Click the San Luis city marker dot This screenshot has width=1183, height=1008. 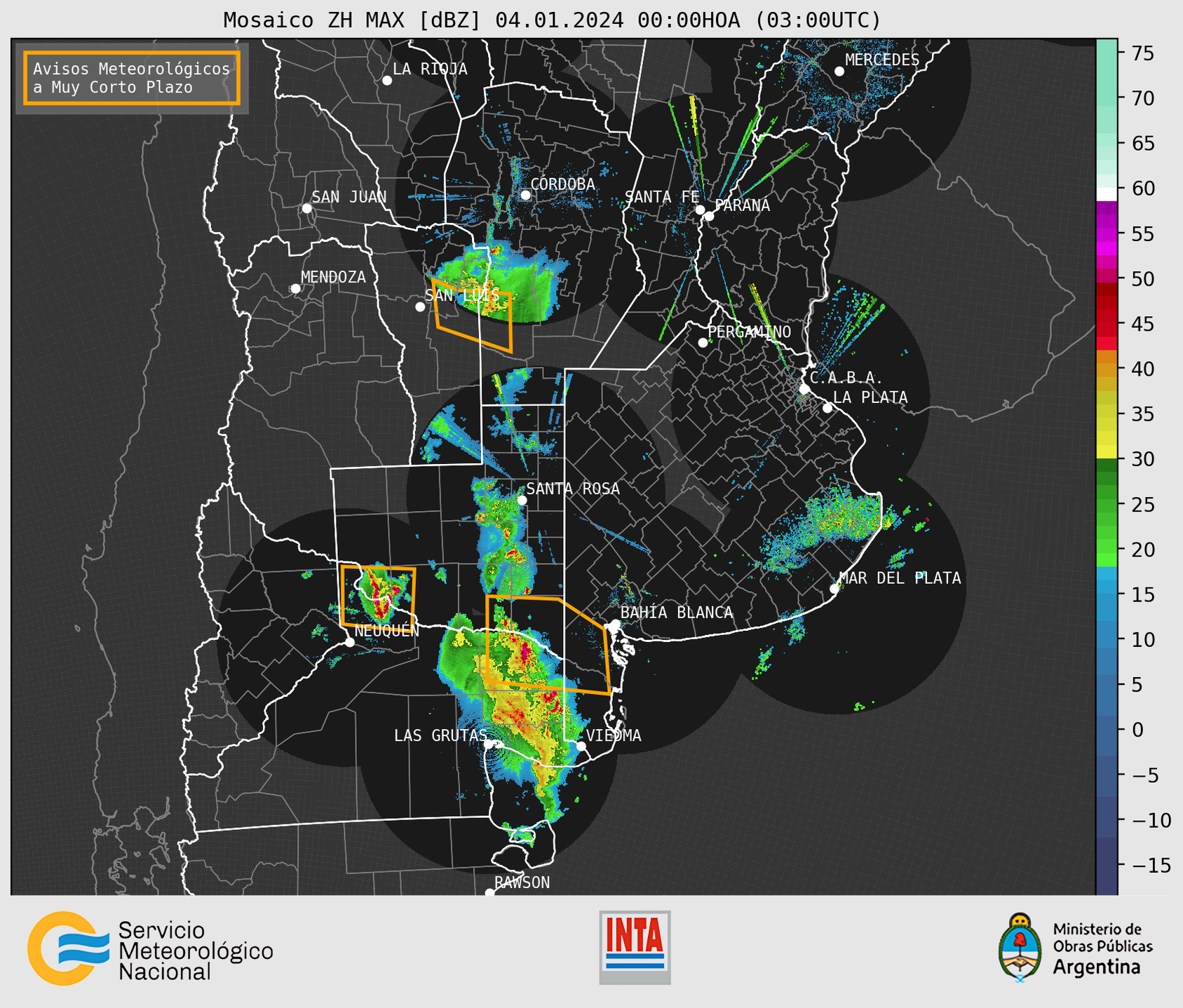(x=420, y=307)
